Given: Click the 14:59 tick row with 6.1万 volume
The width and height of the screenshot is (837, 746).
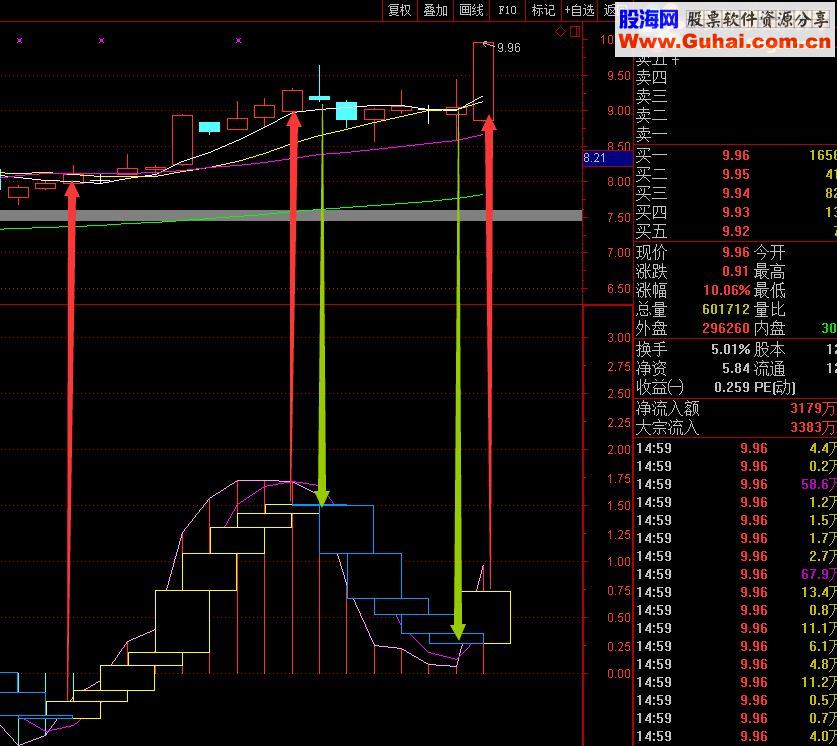Looking at the screenshot, I should point(736,646).
